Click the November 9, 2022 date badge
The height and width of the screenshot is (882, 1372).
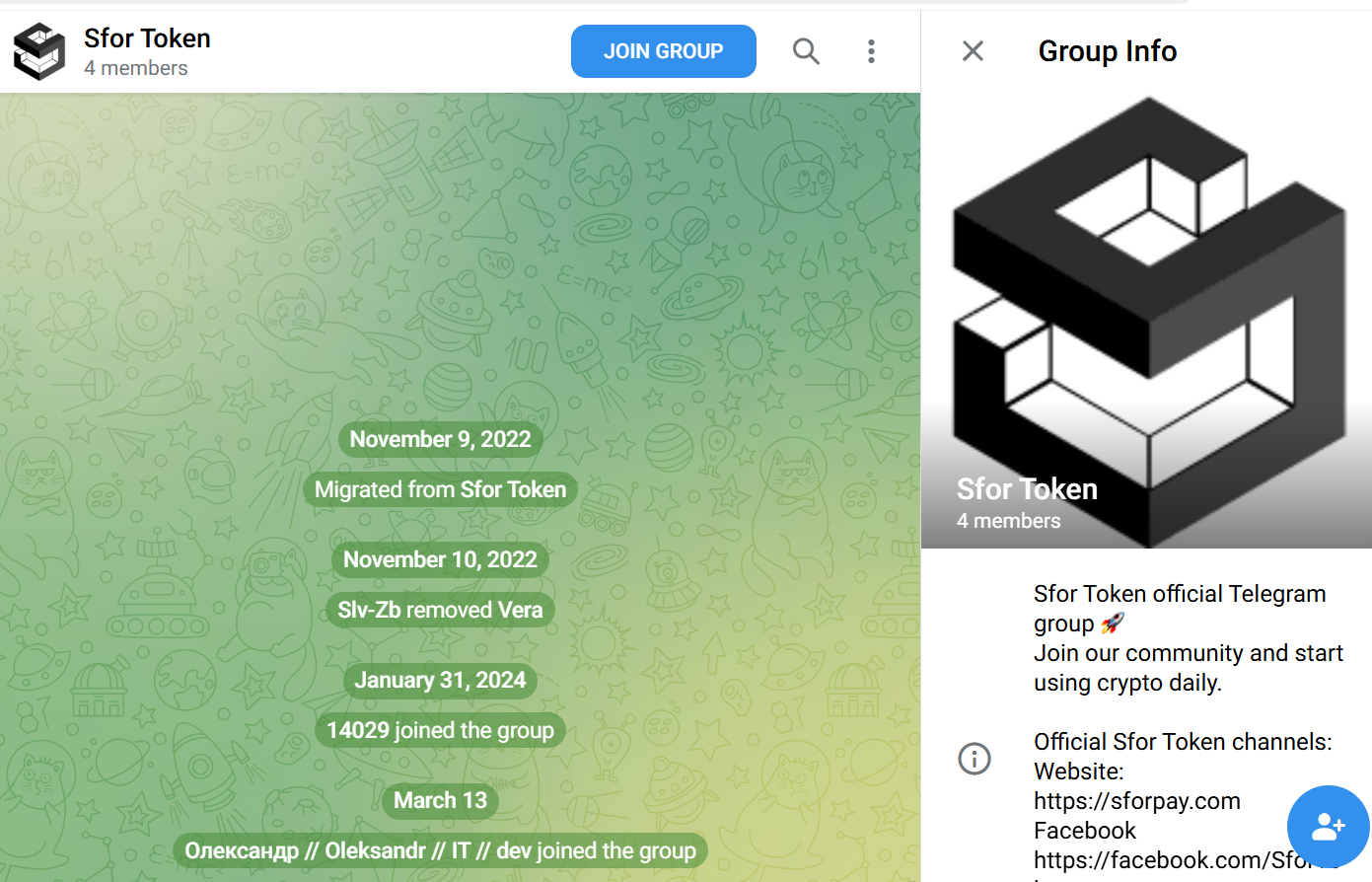tap(440, 440)
